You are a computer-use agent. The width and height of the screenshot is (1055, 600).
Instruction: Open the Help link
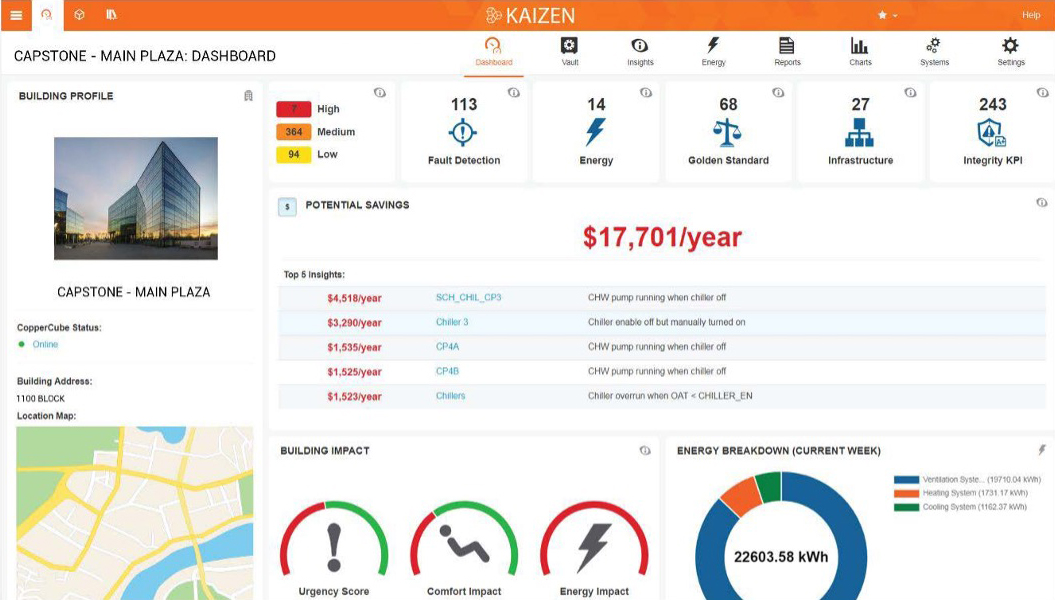1031,15
